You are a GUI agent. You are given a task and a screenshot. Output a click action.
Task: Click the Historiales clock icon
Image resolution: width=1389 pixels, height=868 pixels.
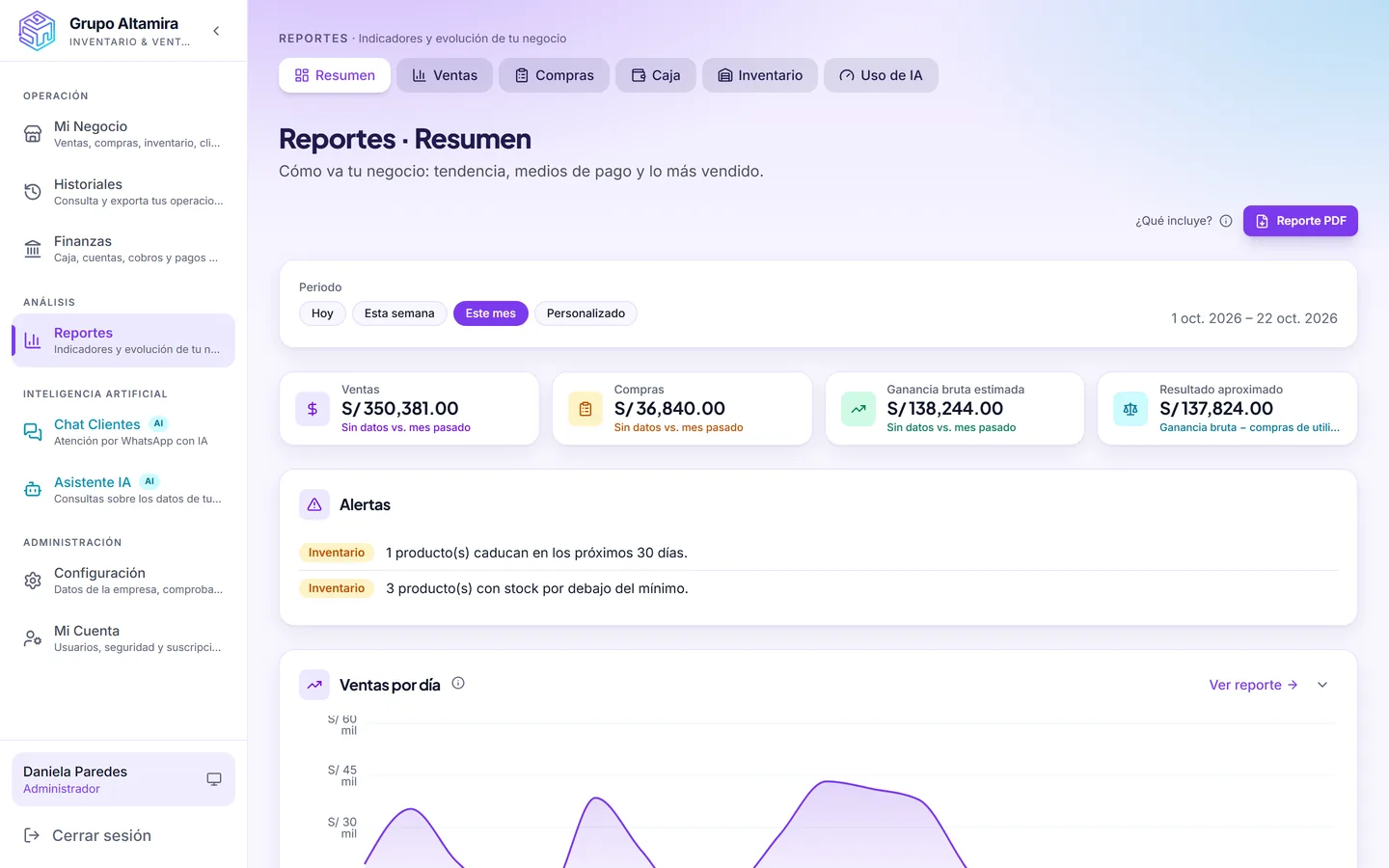pyautogui.click(x=33, y=192)
